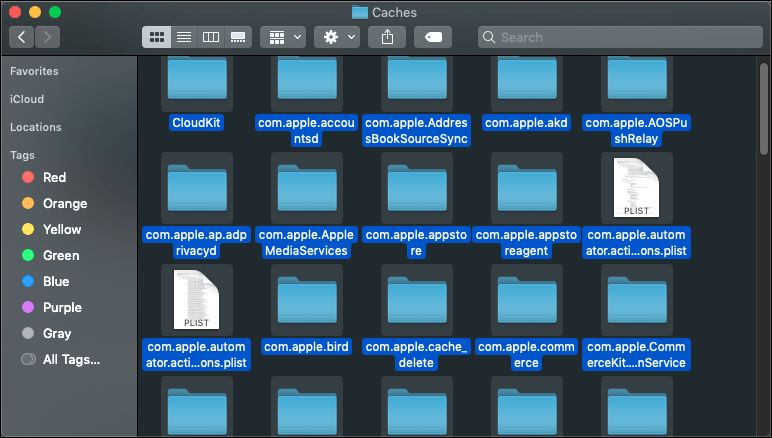Select the Gray tag
This screenshot has height=438, width=772.
pyautogui.click(x=47, y=334)
